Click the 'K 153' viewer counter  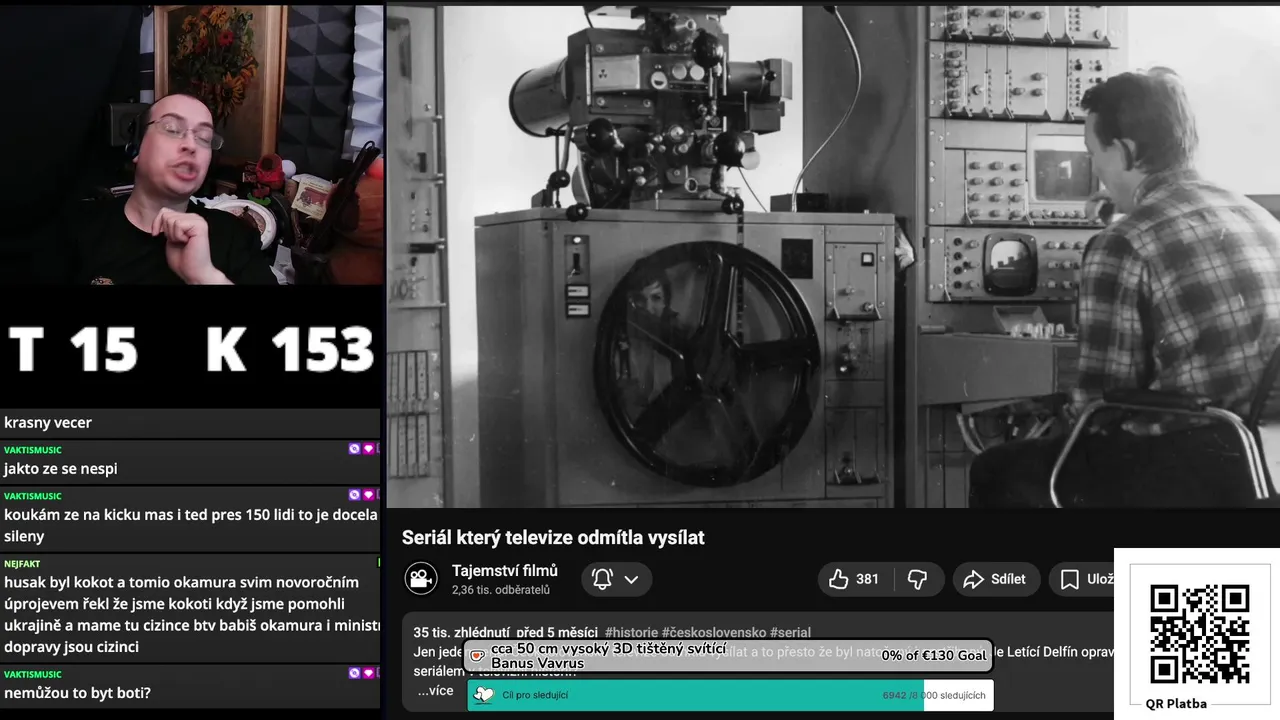290,350
